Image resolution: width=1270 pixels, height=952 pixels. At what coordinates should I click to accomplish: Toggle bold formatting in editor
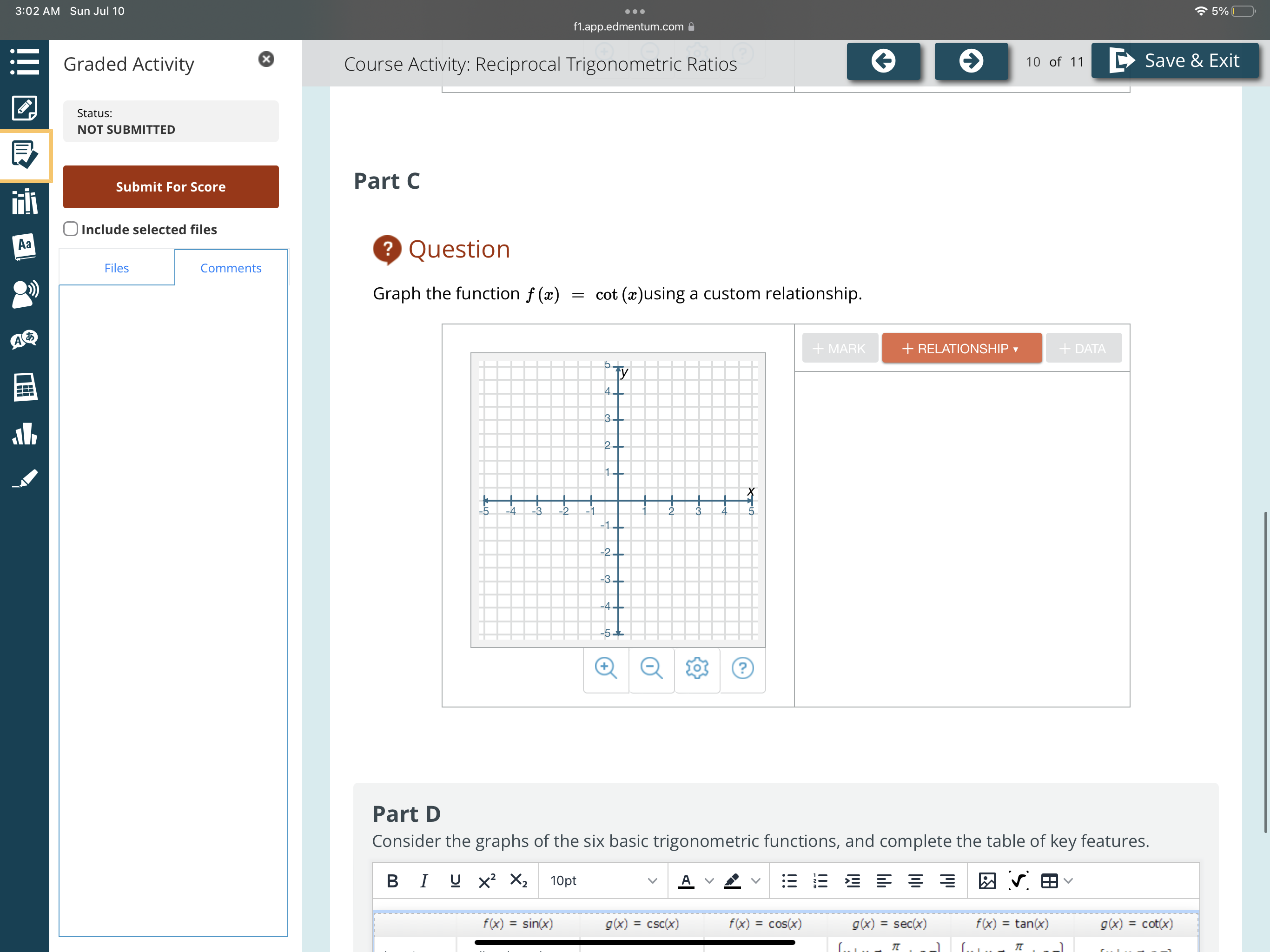tap(392, 881)
